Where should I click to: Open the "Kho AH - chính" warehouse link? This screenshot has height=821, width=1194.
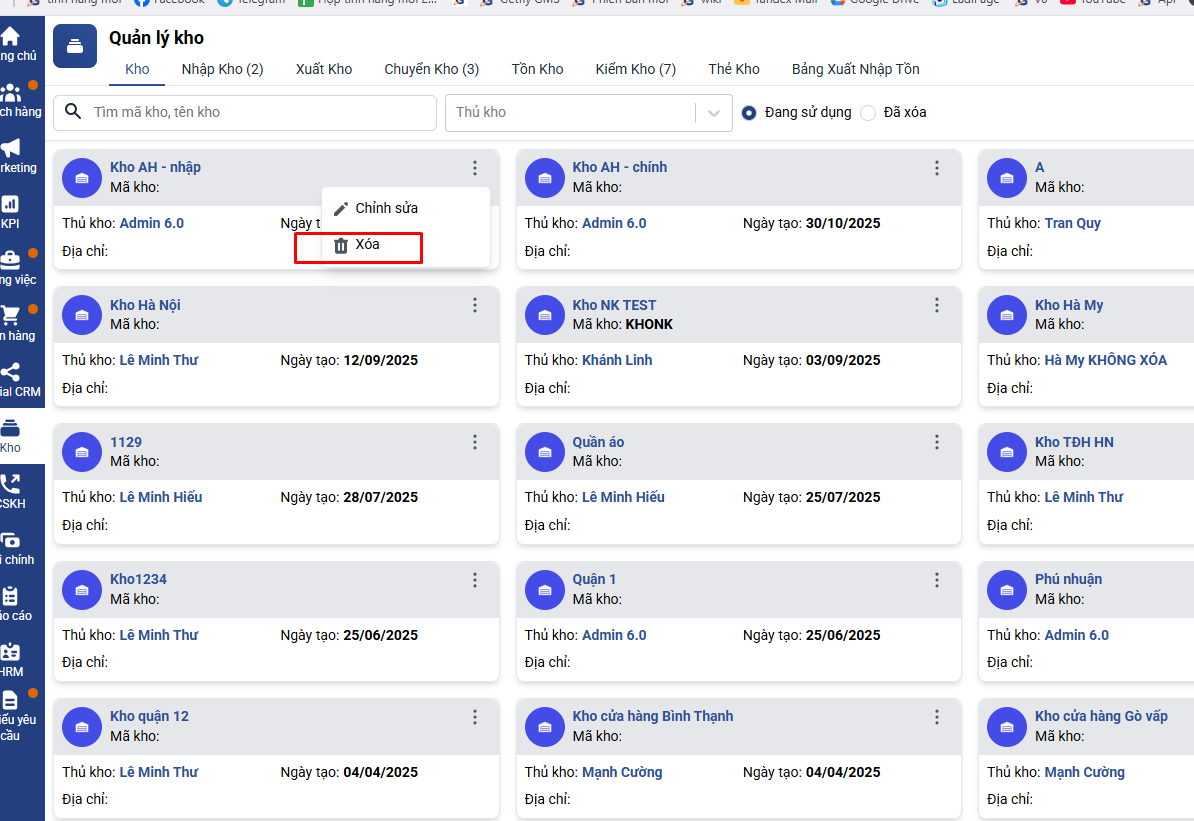(x=619, y=167)
